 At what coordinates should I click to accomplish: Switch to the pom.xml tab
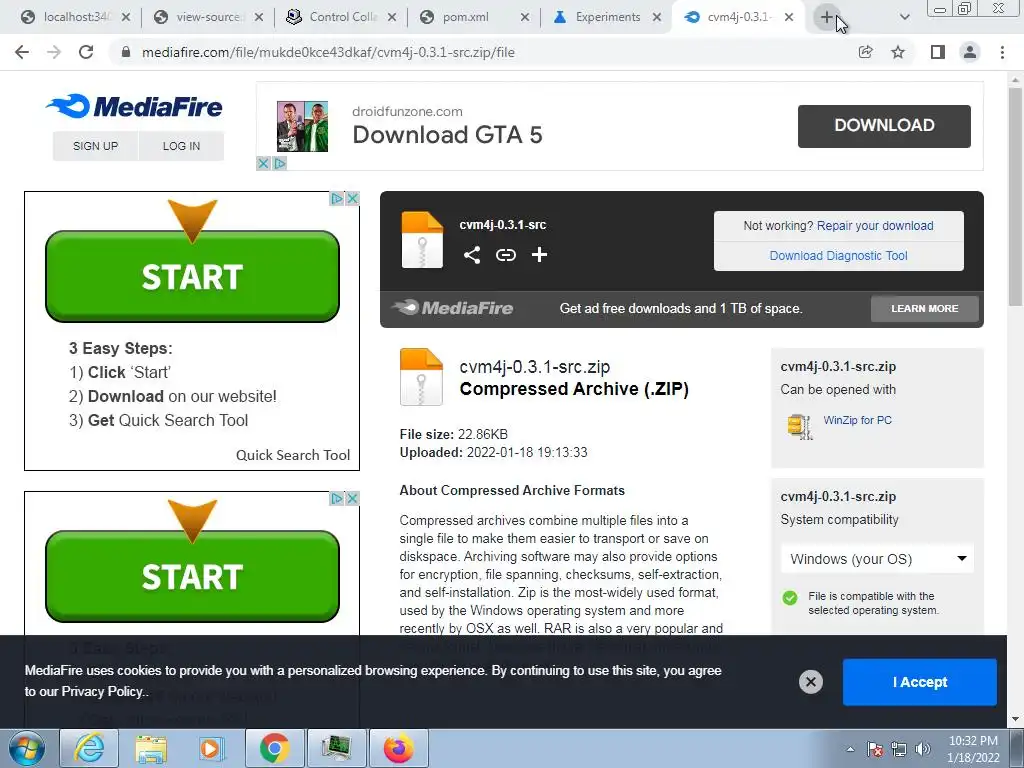click(x=474, y=17)
